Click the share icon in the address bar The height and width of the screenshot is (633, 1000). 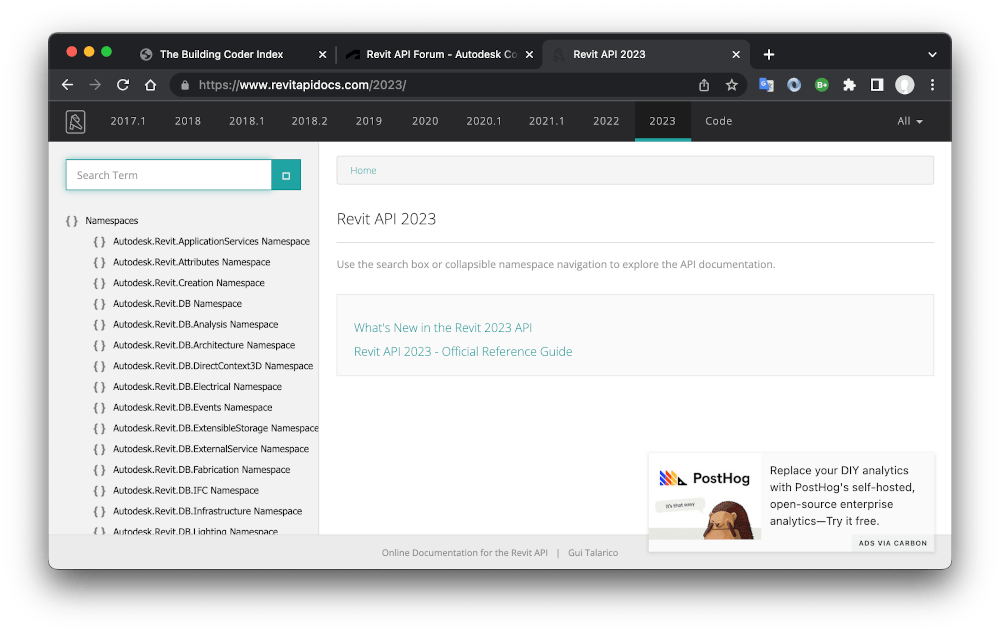point(704,86)
